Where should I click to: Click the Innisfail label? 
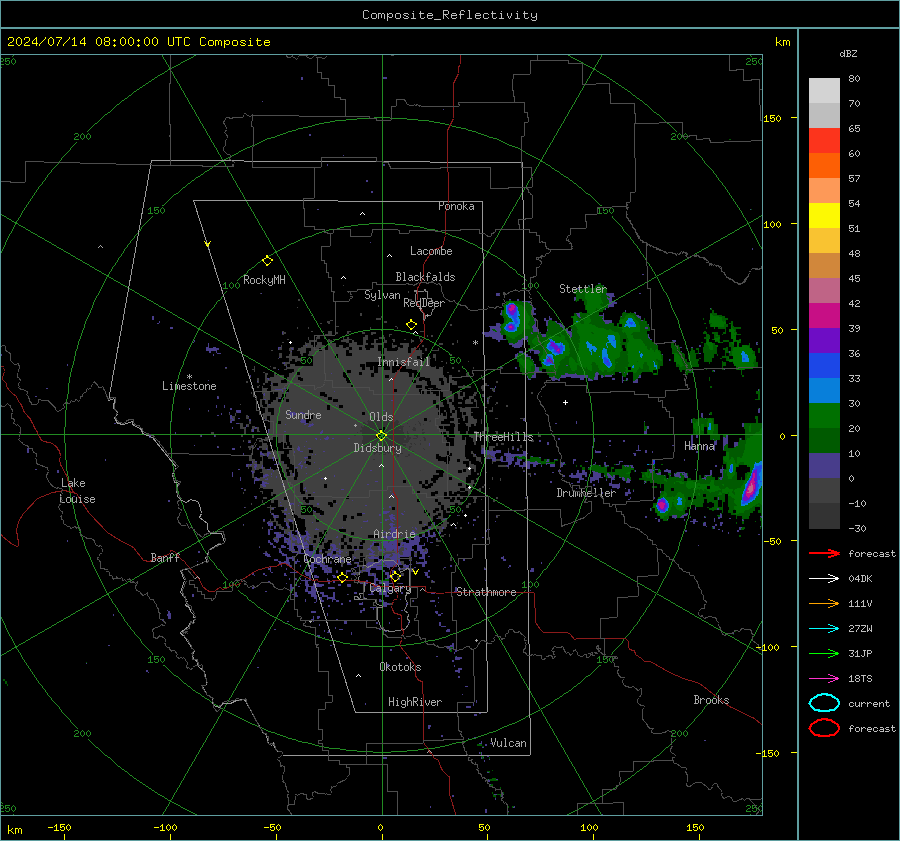point(404,362)
